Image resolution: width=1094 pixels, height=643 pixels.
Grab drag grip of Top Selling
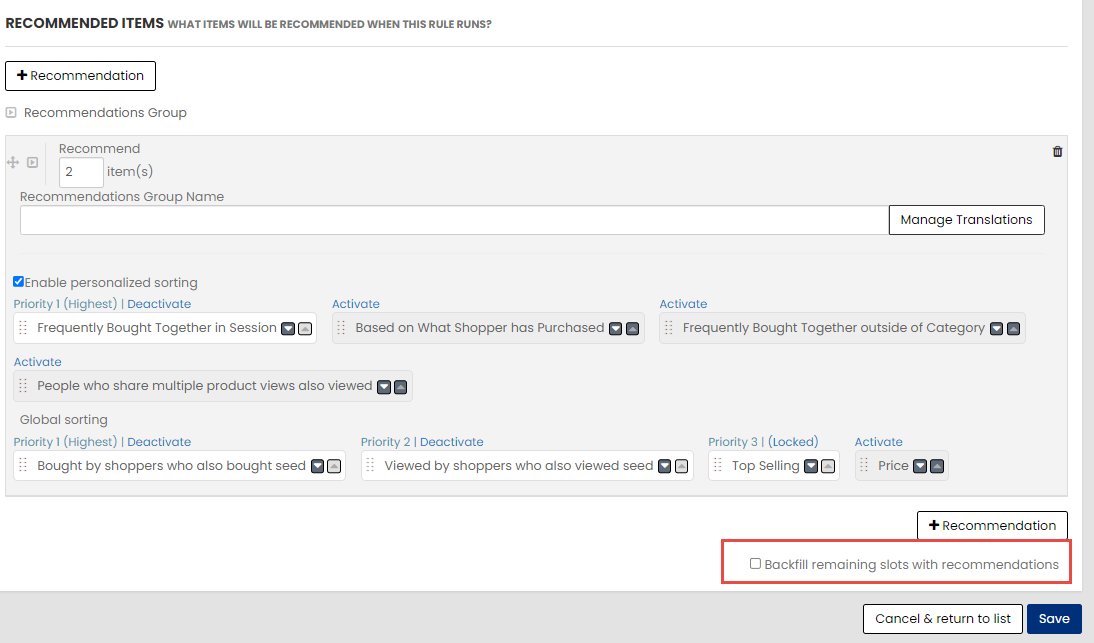(718, 465)
